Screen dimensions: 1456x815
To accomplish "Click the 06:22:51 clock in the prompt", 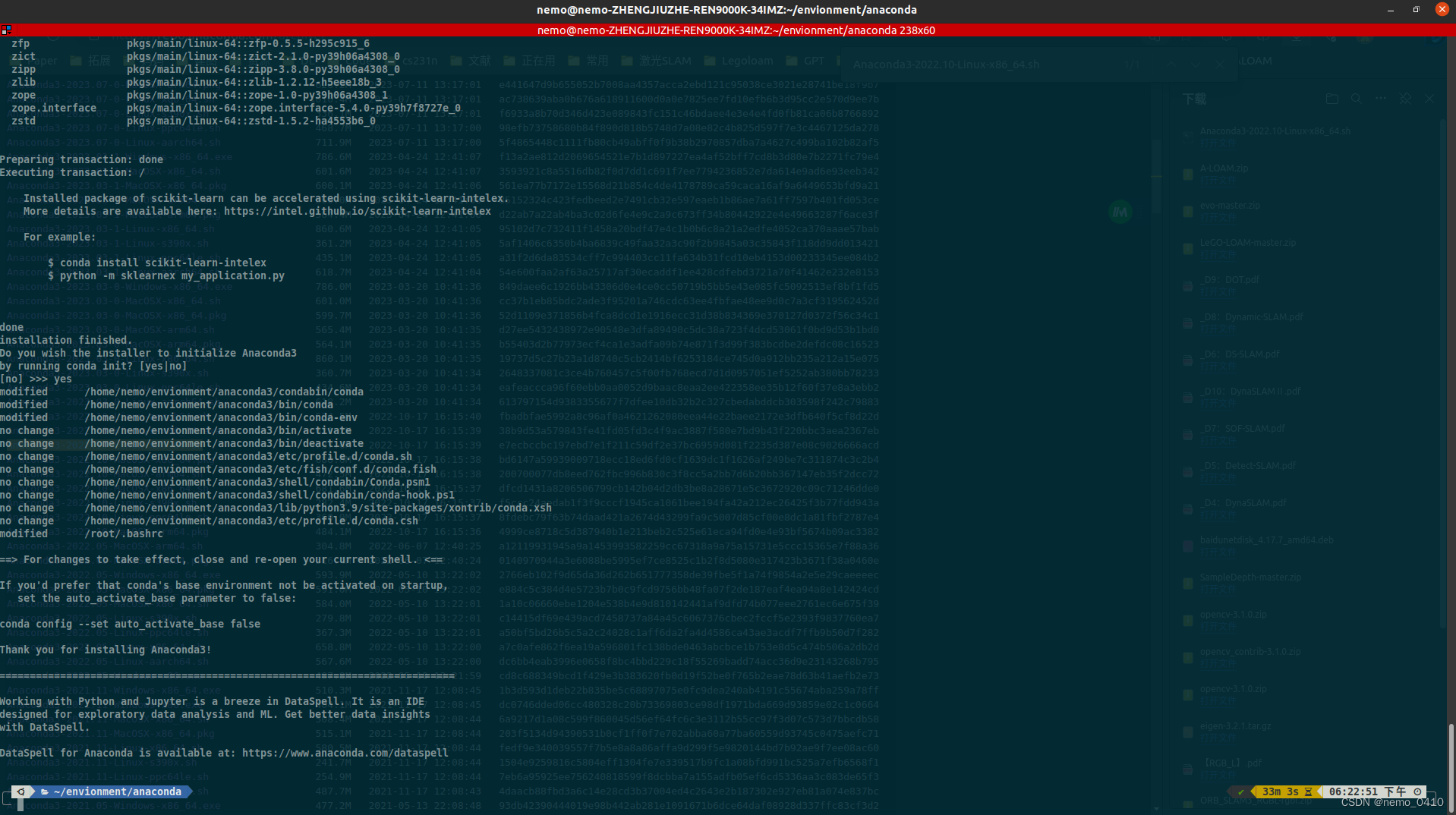I will [1374, 791].
